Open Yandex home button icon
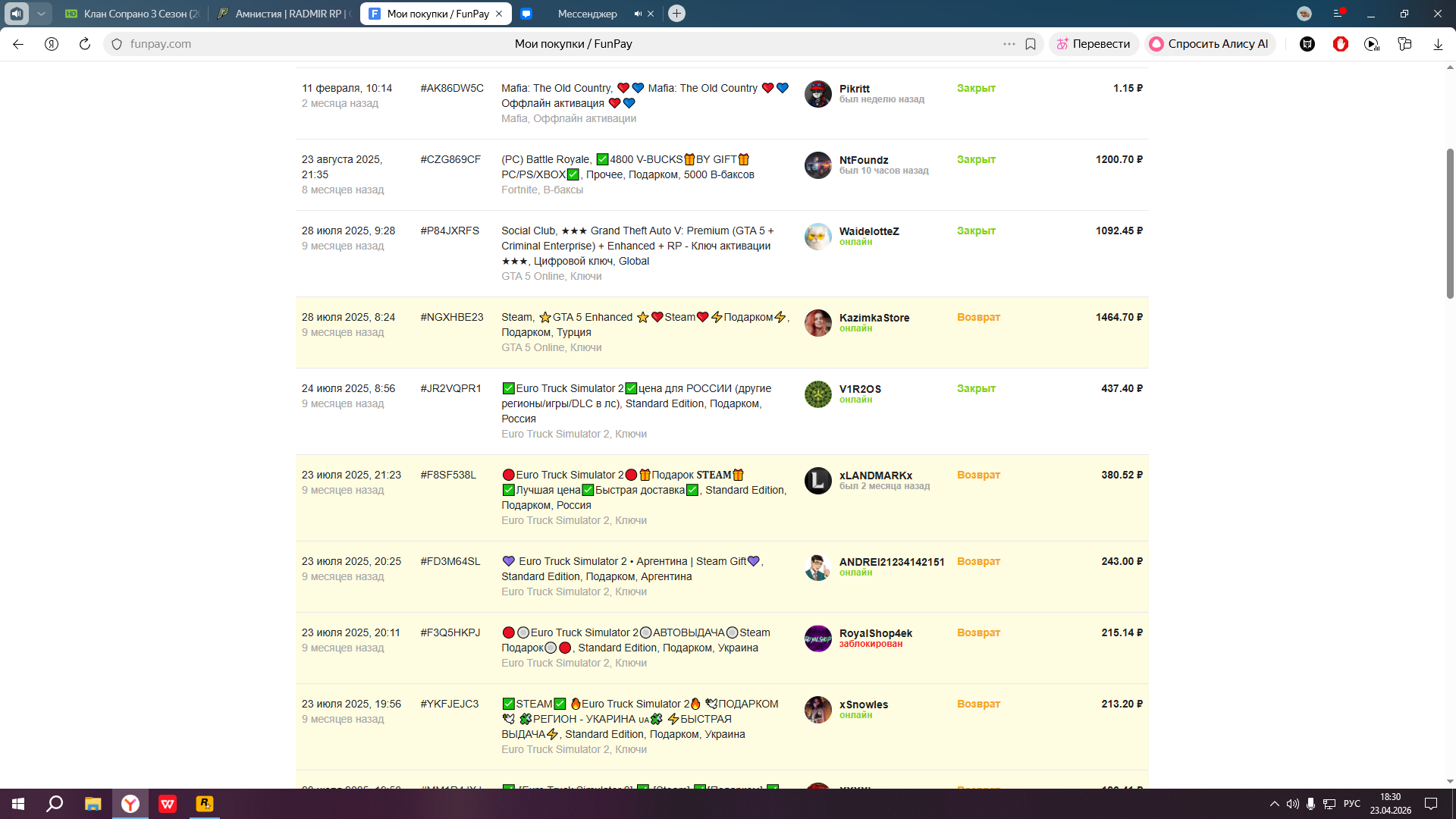 52,44
